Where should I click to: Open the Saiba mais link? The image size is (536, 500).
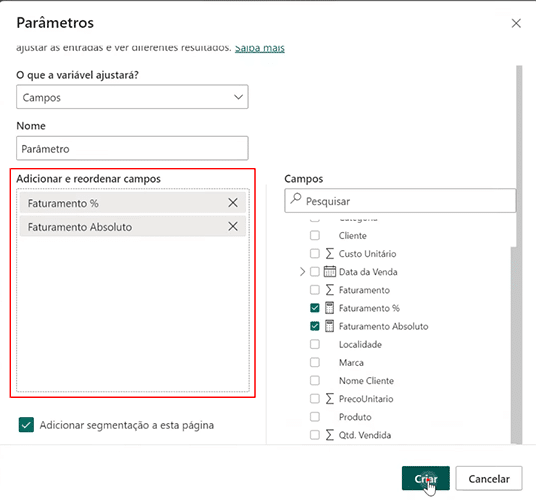(259, 48)
